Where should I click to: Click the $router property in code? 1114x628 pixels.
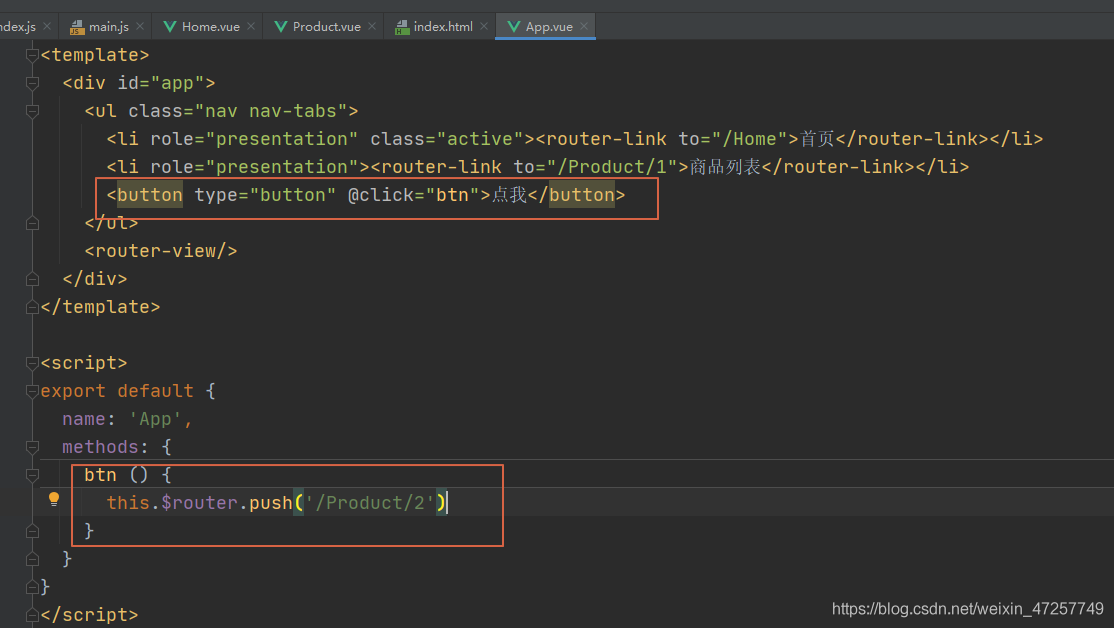pyautogui.click(x=199, y=503)
